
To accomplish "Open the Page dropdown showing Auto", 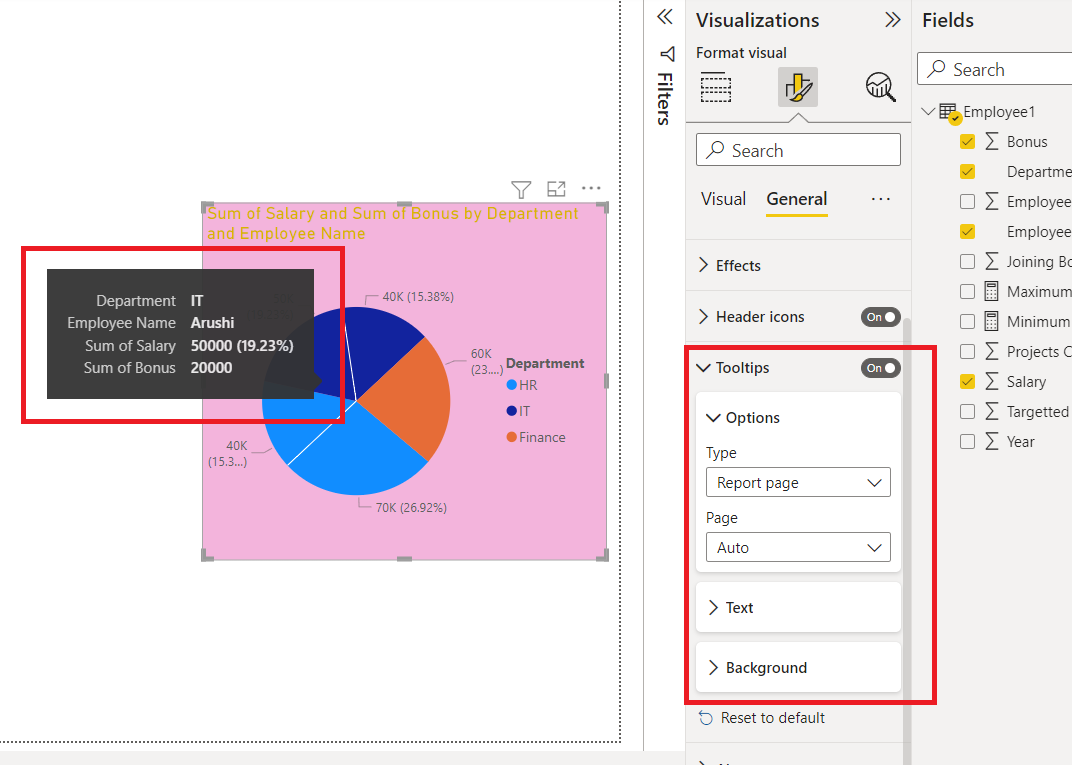I will 798,548.
